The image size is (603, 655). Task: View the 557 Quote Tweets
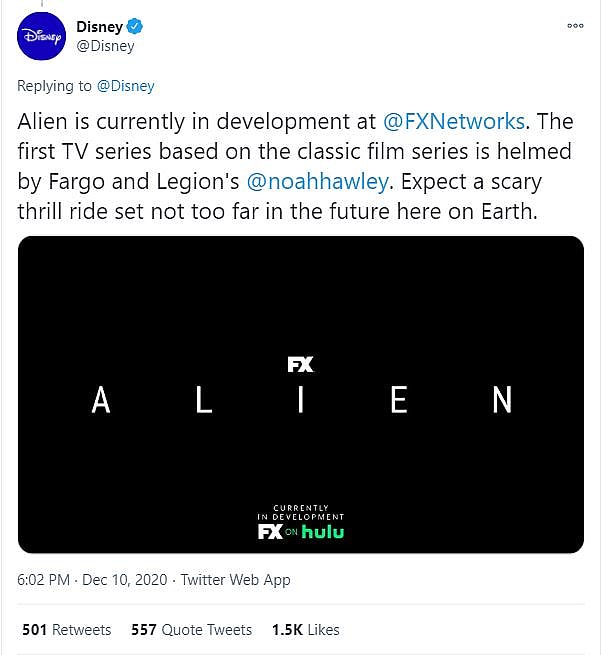pos(191,630)
